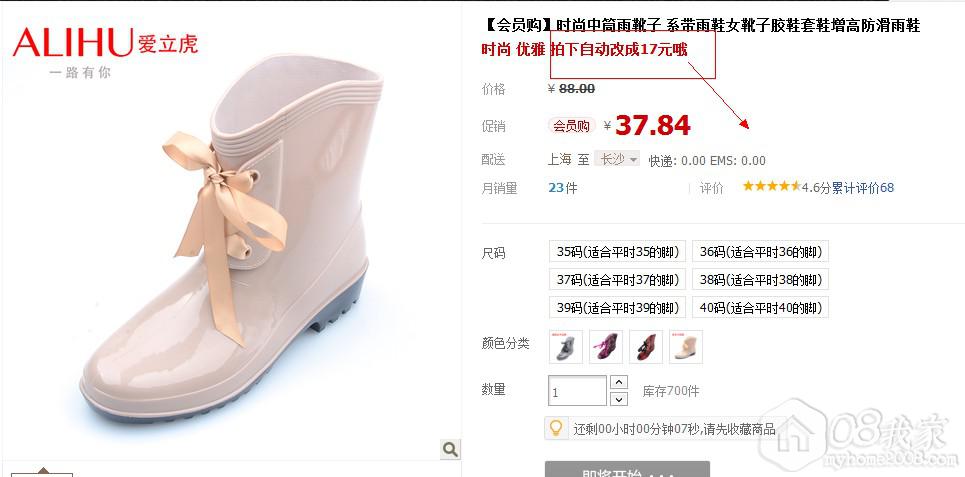Choose size 37码 option
This screenshot has width=965, height=477.
(617, 279)
